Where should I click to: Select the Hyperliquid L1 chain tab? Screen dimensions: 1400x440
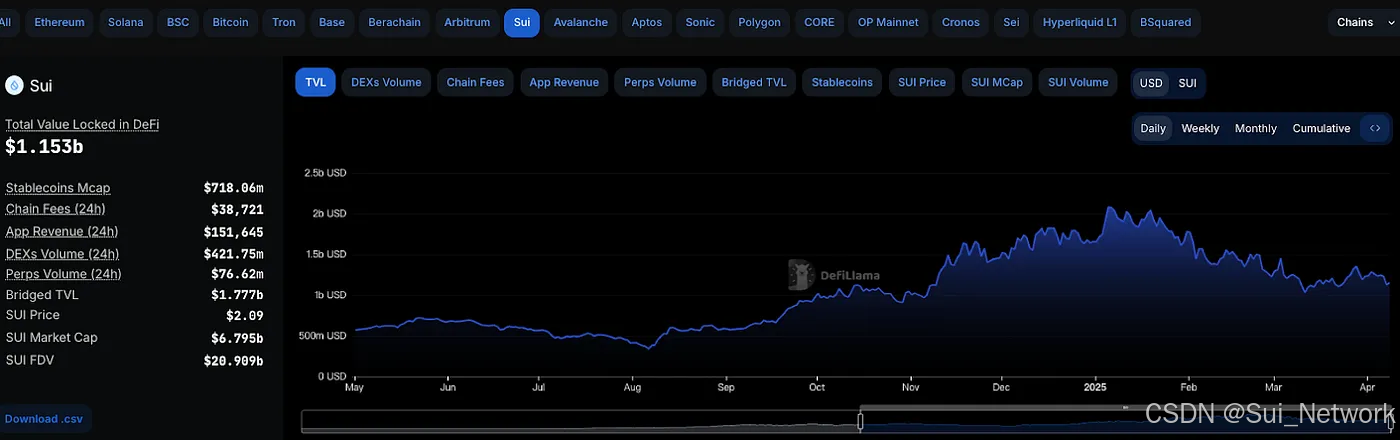click(1080, 22)
